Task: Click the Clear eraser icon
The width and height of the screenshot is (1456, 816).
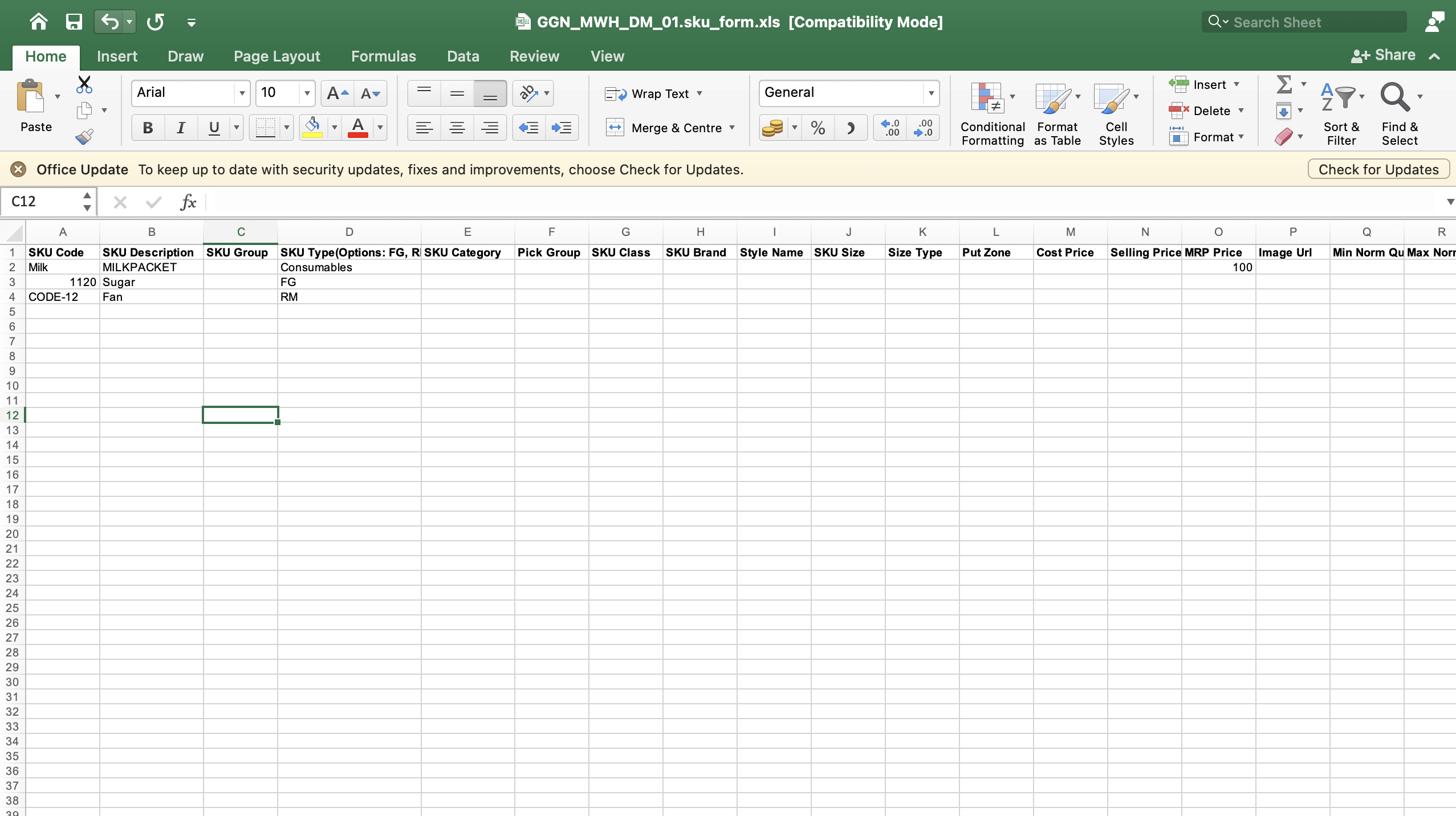Action: (x=1284, y=137)
